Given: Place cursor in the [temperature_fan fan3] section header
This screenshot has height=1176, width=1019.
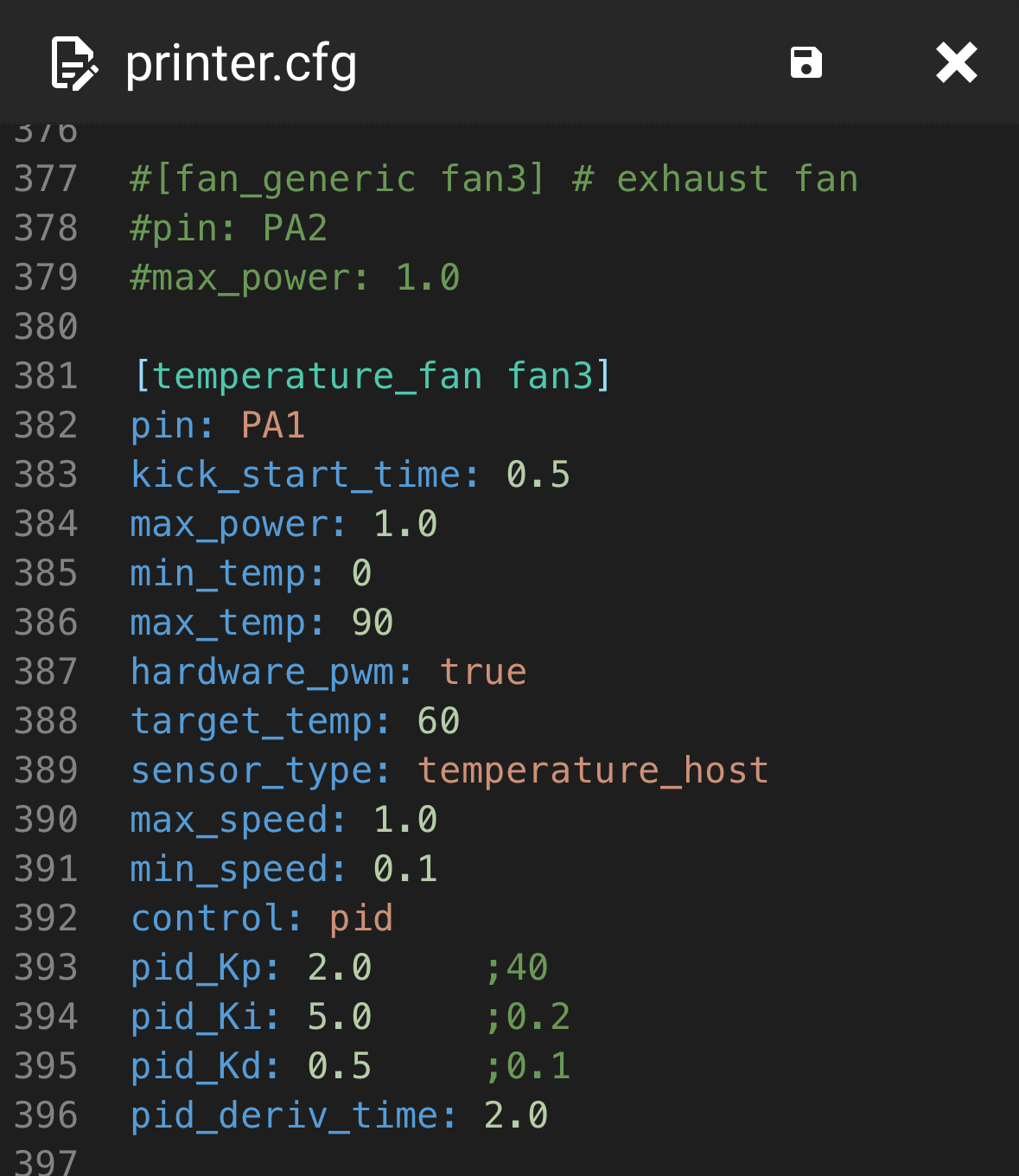Looking at the screenshot, I should click(372, 376).
